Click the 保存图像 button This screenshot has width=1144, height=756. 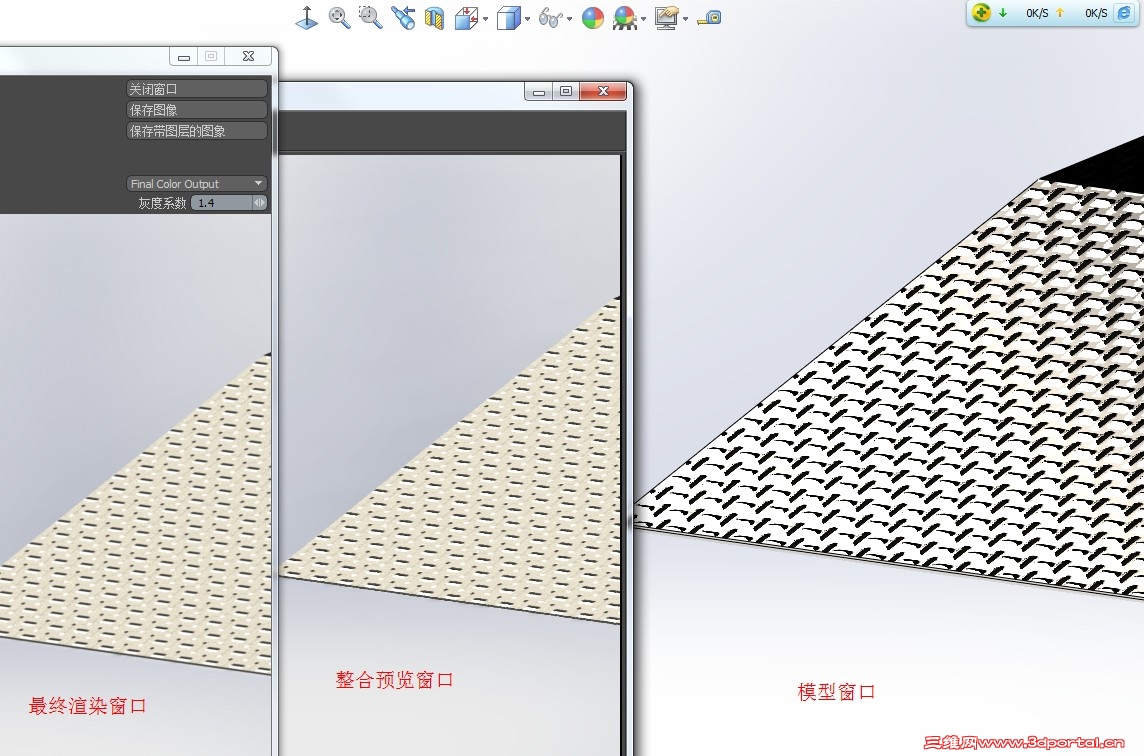click(197, 110)
